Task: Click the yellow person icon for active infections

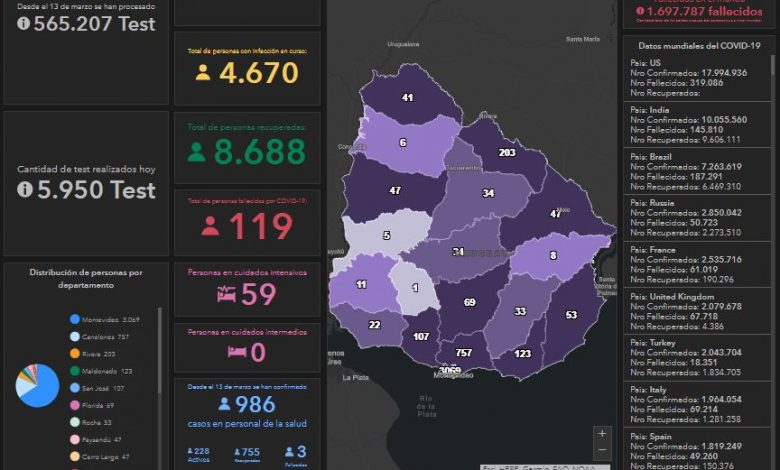Action: click(x=204, y=73)
